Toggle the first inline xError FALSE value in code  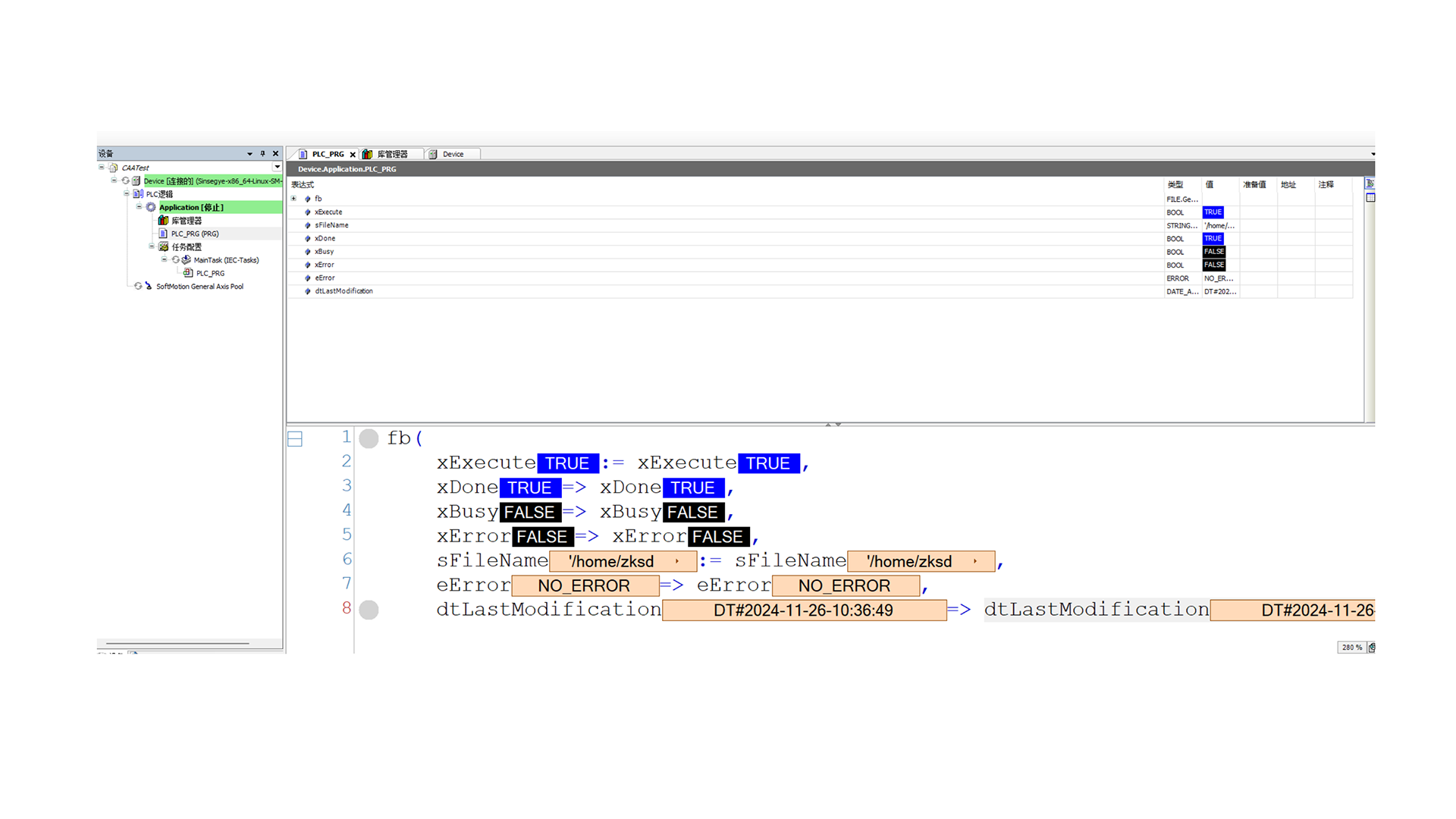point(541,537)
